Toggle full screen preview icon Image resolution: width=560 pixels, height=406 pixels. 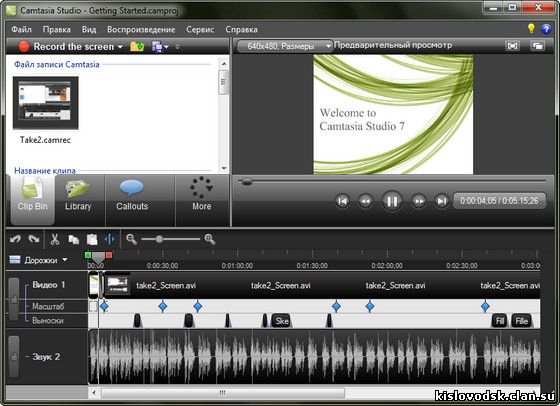[x=512, y=46]
